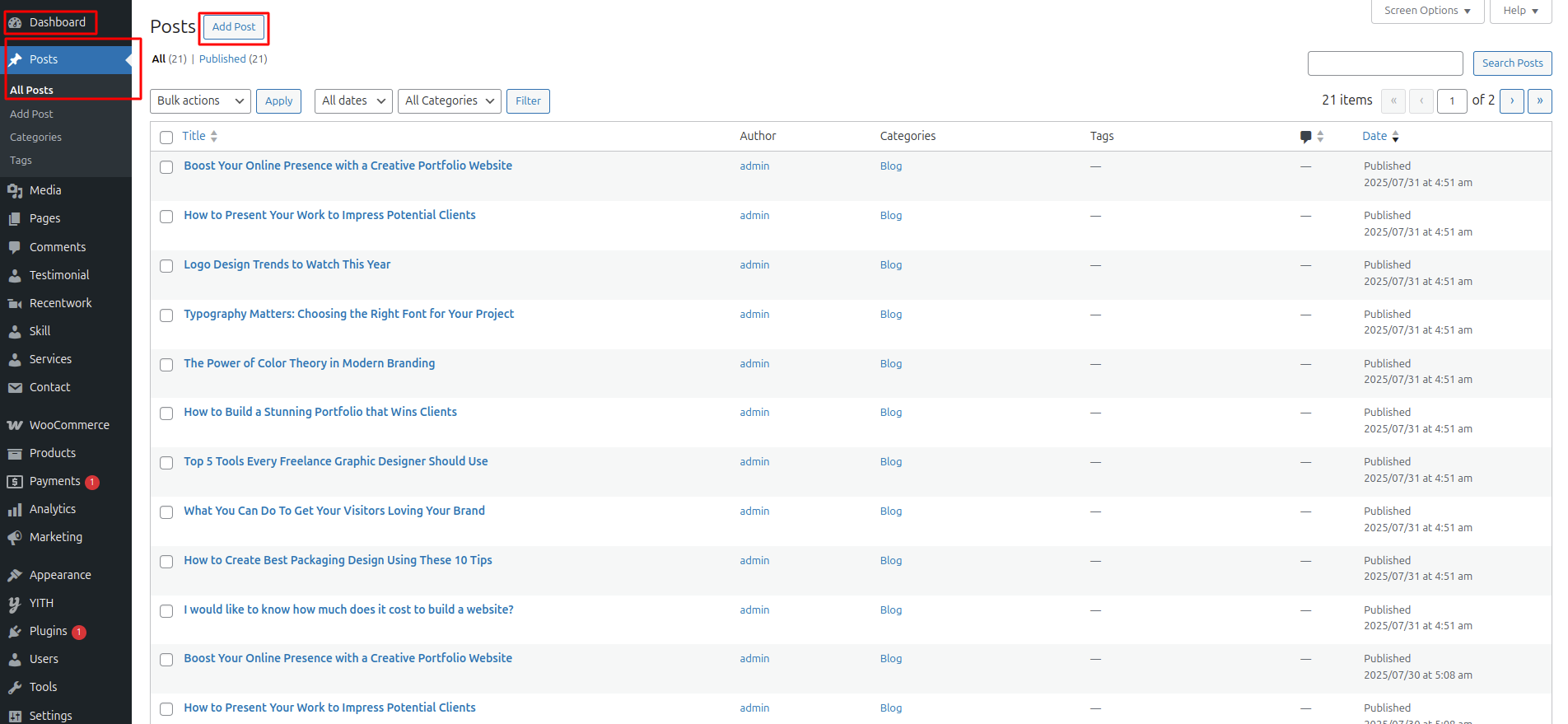Check Logo Design Trends post checkbox
This screenshot has width=1568, height=724.
coord(166,266)
